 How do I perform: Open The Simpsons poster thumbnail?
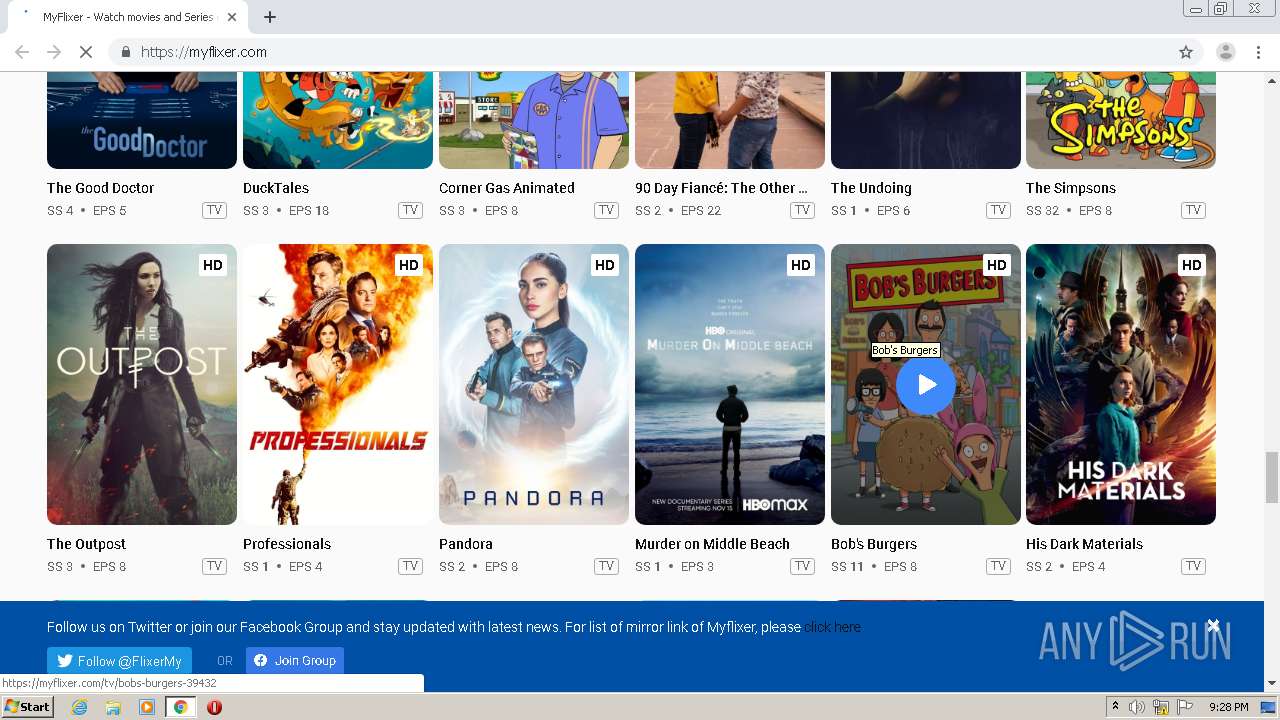coord(1121,120)
